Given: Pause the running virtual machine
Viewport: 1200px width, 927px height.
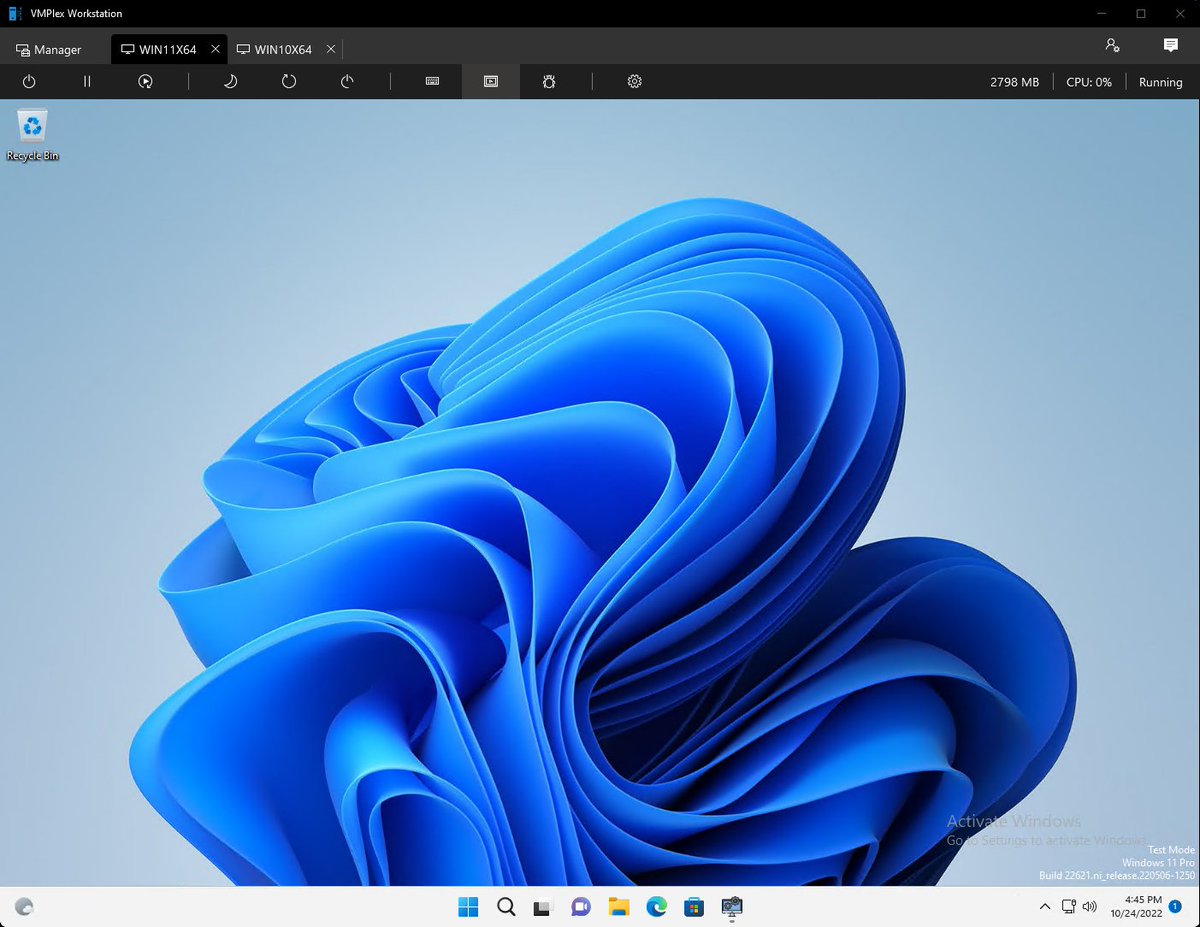Looking at the screenshot, I should pyautogui.click(x=87, y=81).
